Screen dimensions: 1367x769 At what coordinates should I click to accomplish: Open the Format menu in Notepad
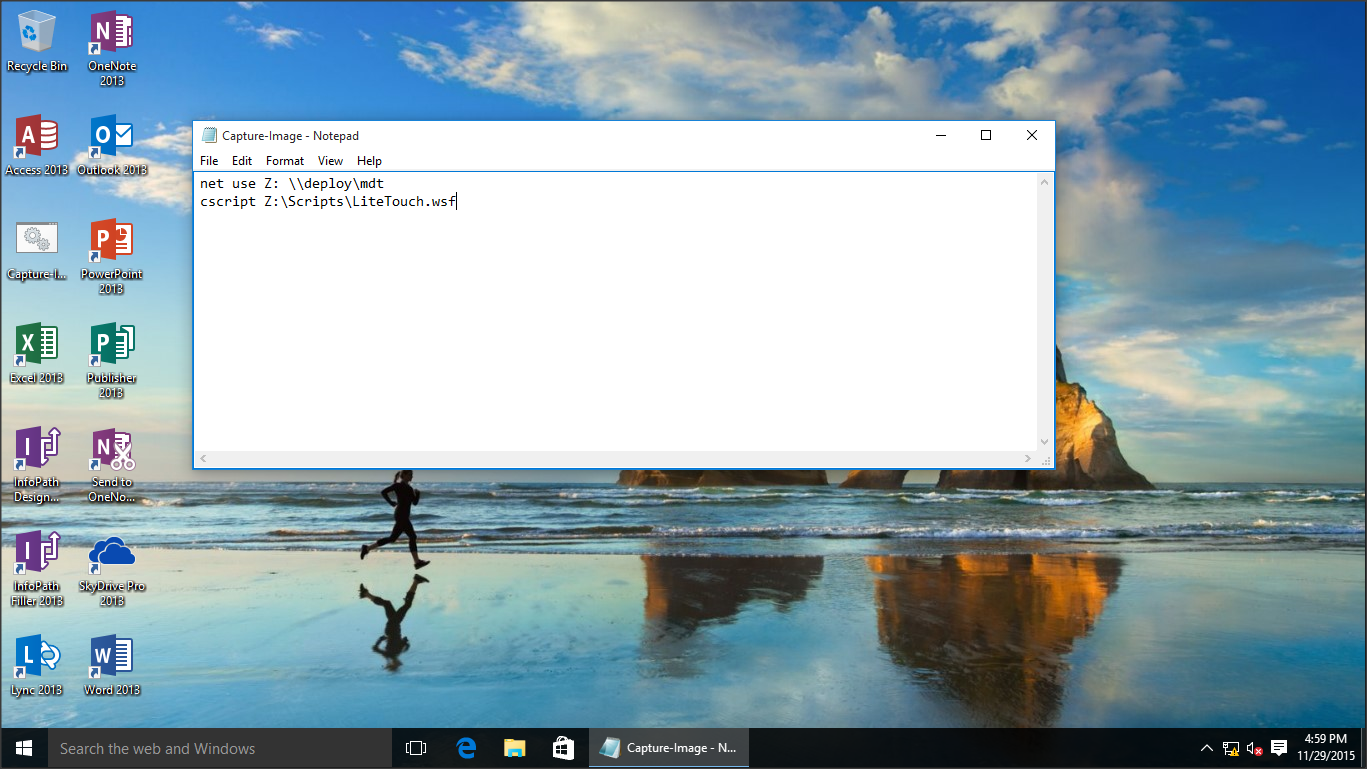[x=285, y=161]
